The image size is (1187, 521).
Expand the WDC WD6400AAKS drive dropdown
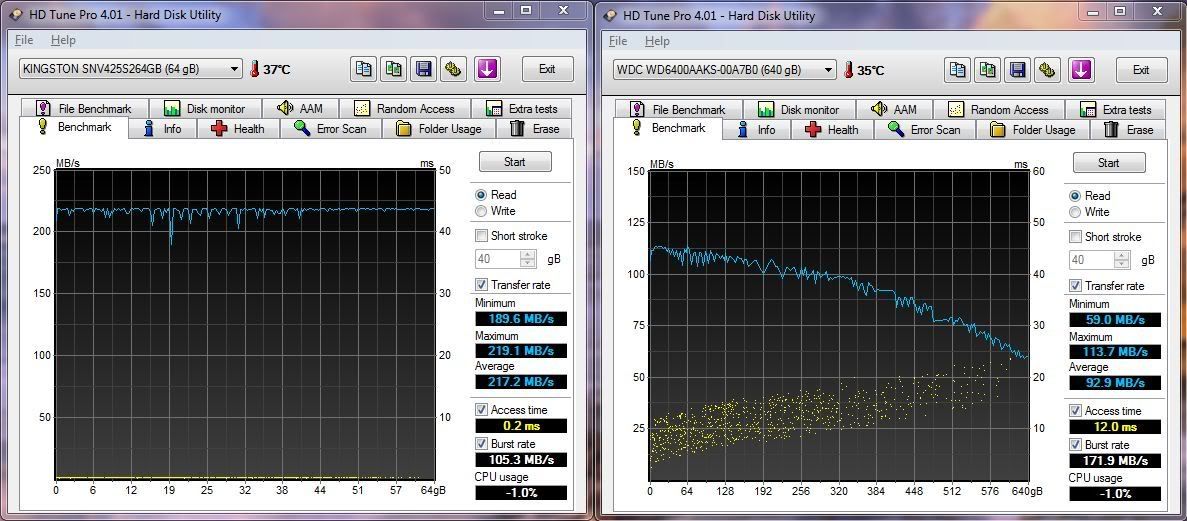click(829, 70)
